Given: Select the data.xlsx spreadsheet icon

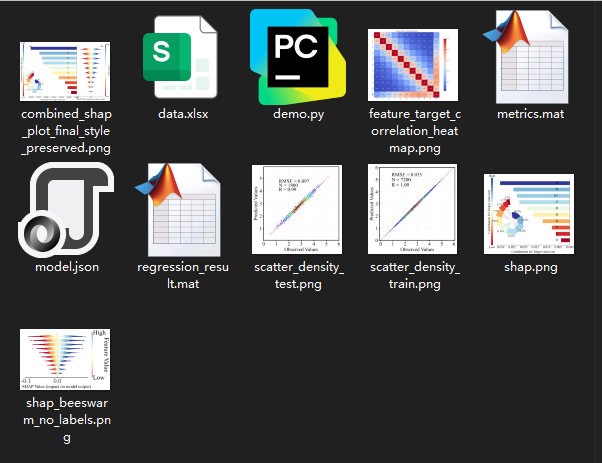Looking at the screenshot, I should coord(180,58).
